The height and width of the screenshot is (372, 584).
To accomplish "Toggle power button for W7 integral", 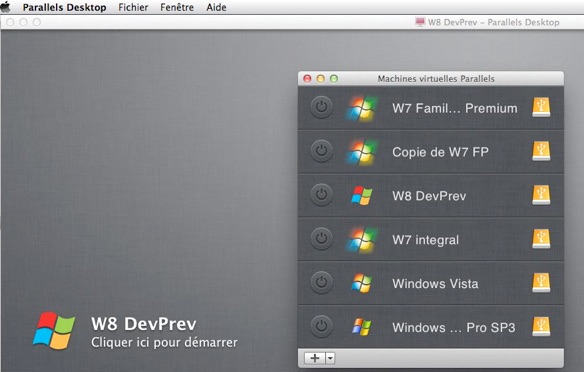I will pyautogui.click(x=321, y=239).
